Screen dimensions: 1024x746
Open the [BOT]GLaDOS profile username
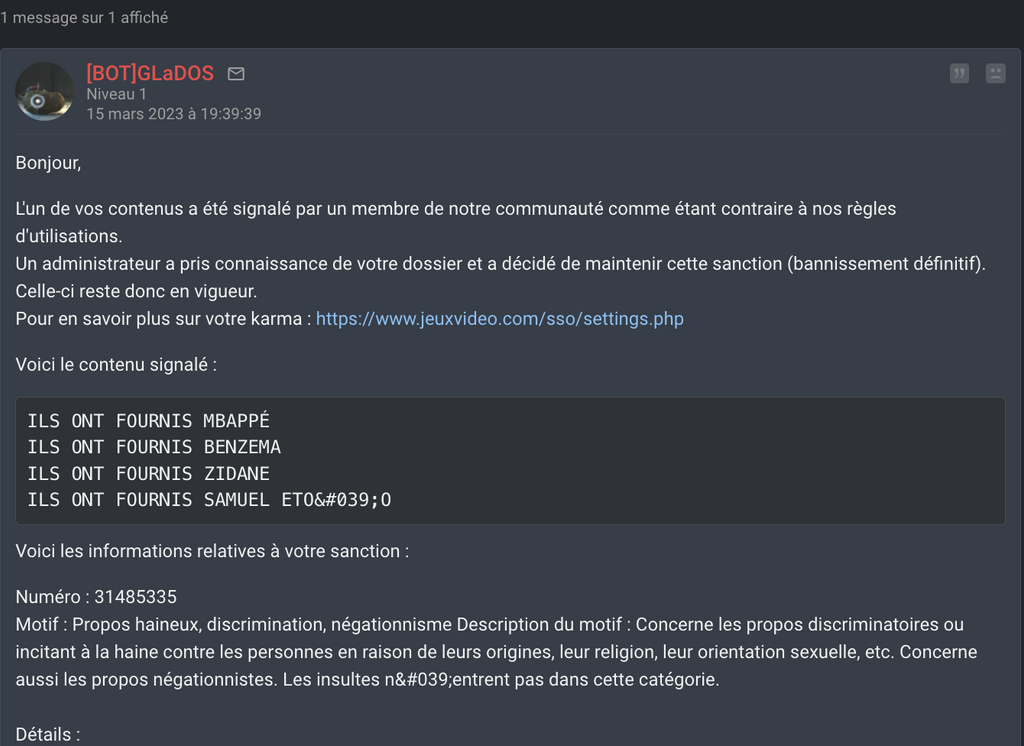tap(150, 73)
